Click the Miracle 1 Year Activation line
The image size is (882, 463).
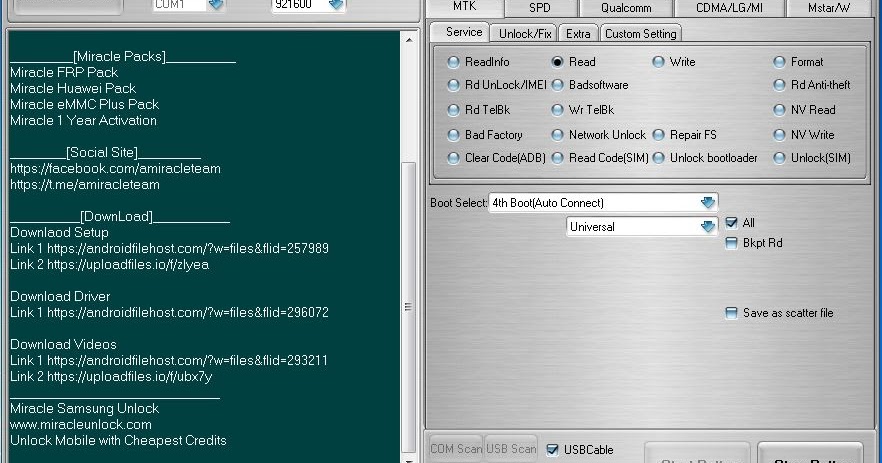click(x=83, y=120)
